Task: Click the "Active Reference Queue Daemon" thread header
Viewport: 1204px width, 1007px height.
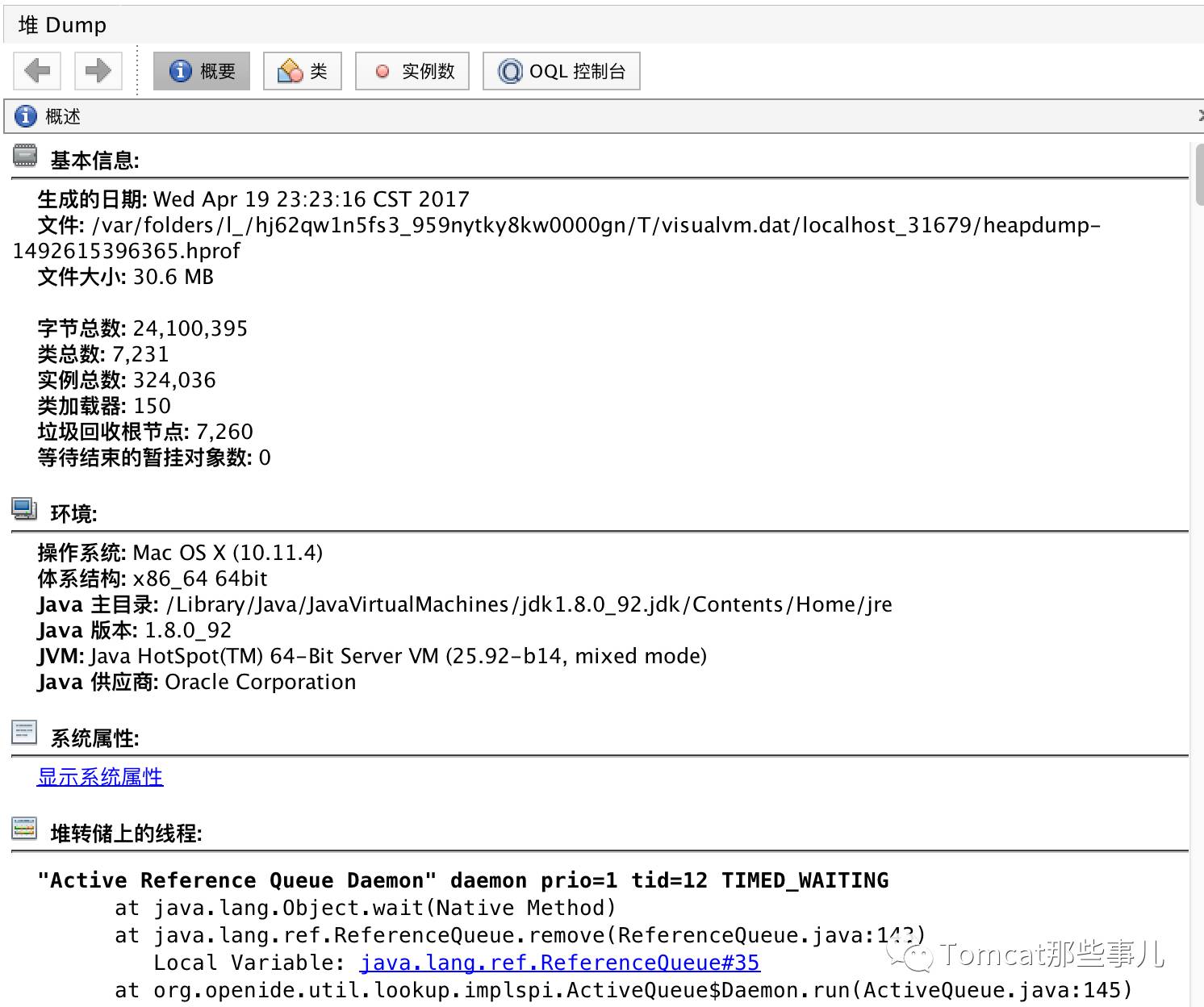Action: (463, 880)
